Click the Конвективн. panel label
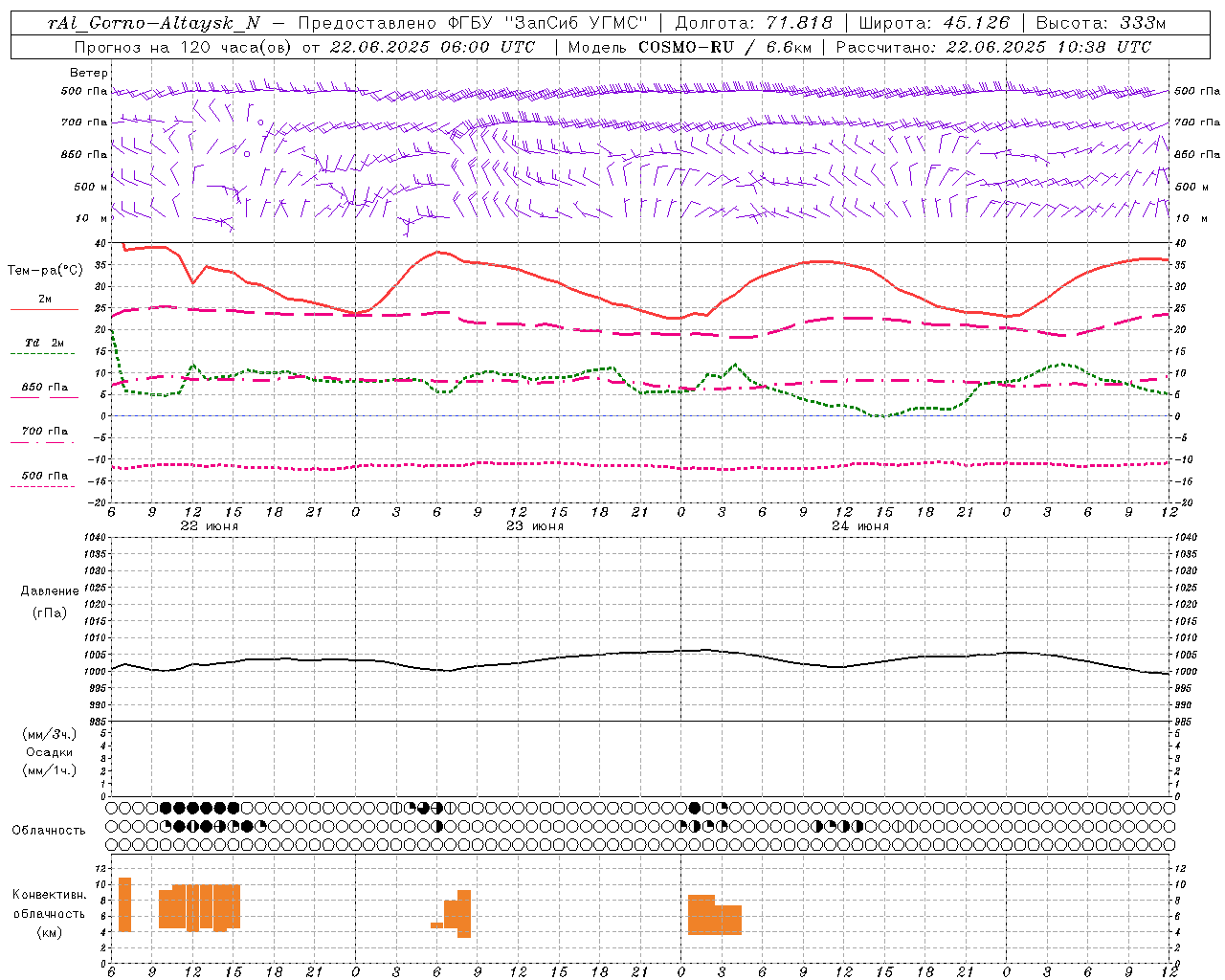Screen dimensions: 1225x980 pos(50,895)
